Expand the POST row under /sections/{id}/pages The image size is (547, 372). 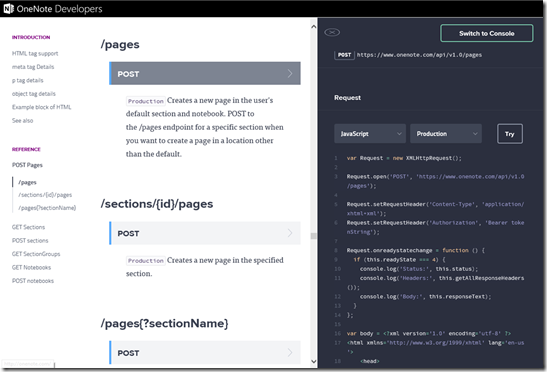click(x=205, y=233)
